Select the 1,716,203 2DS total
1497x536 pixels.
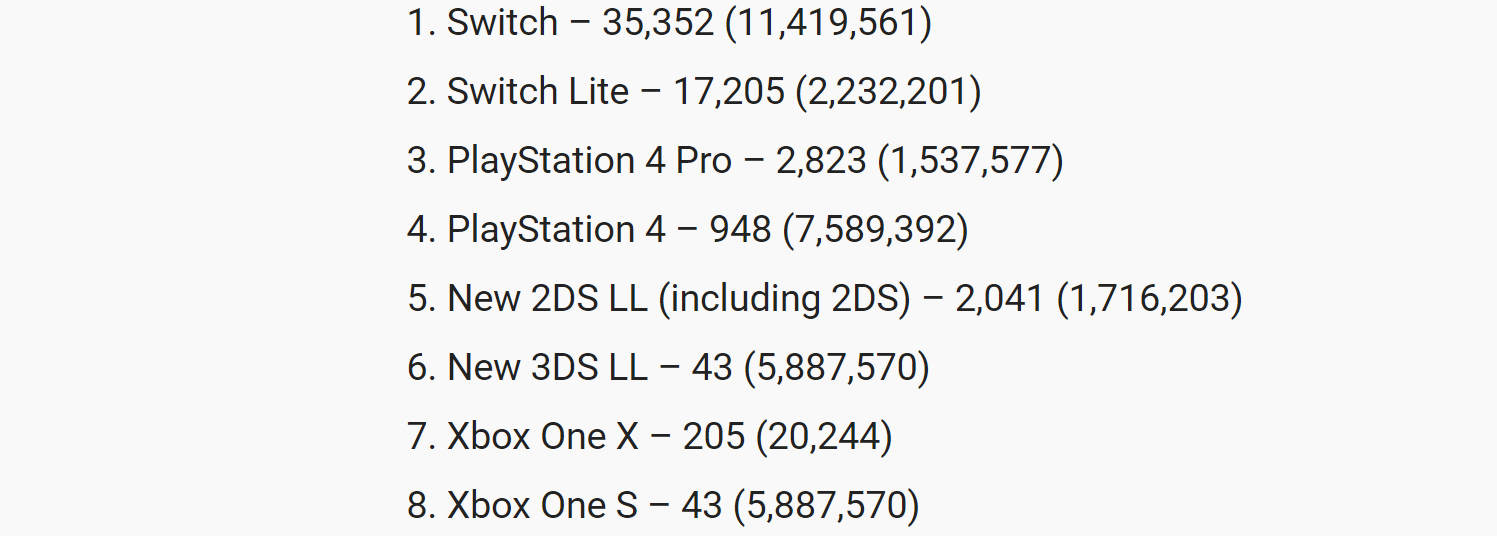1150,298
